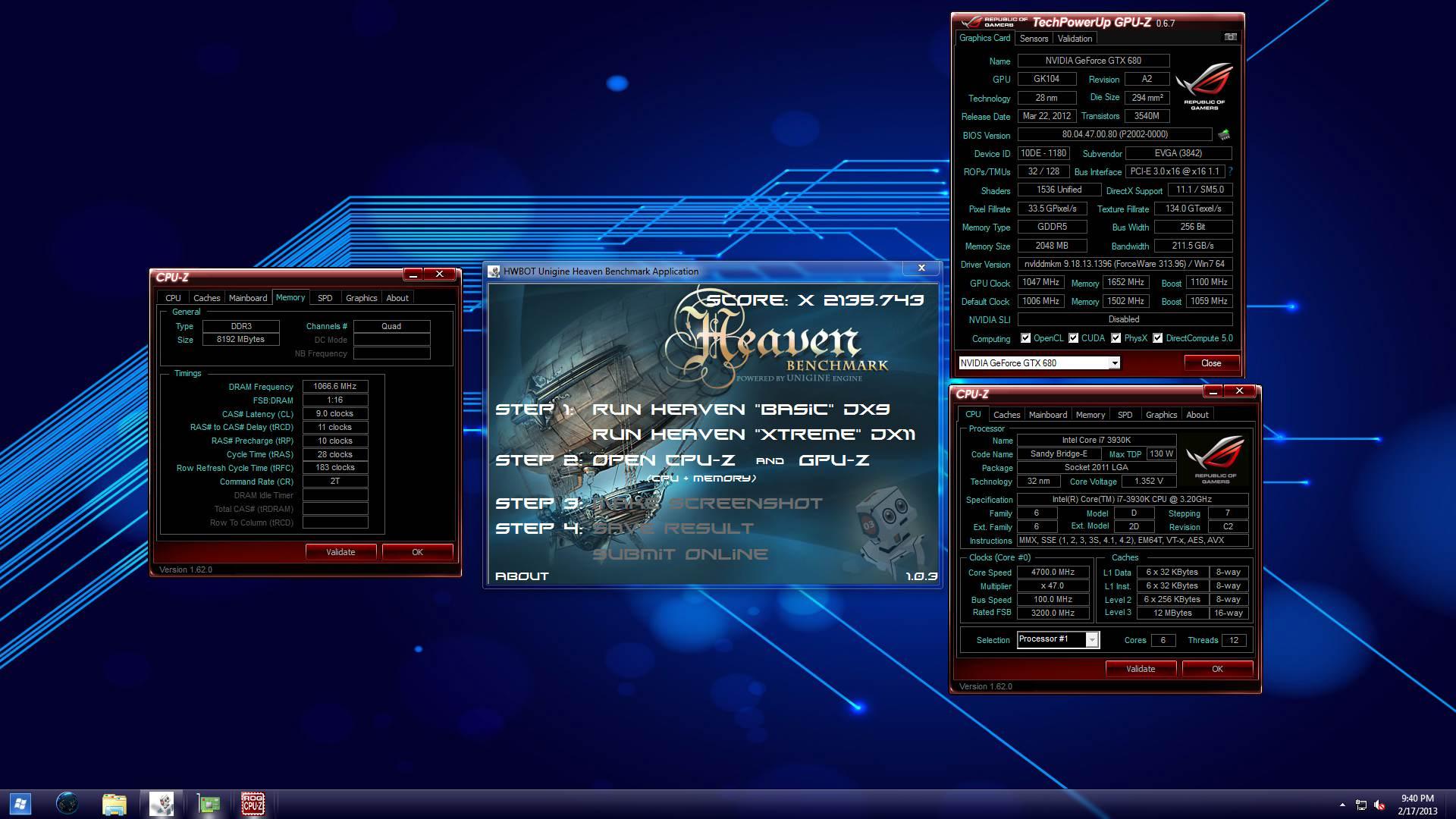Image resolution: width=1456 pixels, height=819 pixels.
Task: Open the taskbar clock showing 9:40 PM
Action: 1417,804
